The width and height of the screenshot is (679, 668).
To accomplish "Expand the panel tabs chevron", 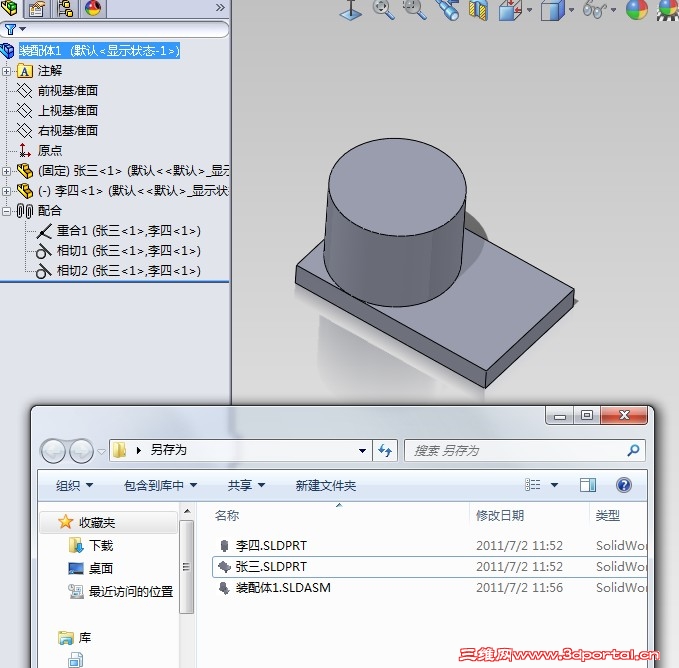I will click(220, 7).
